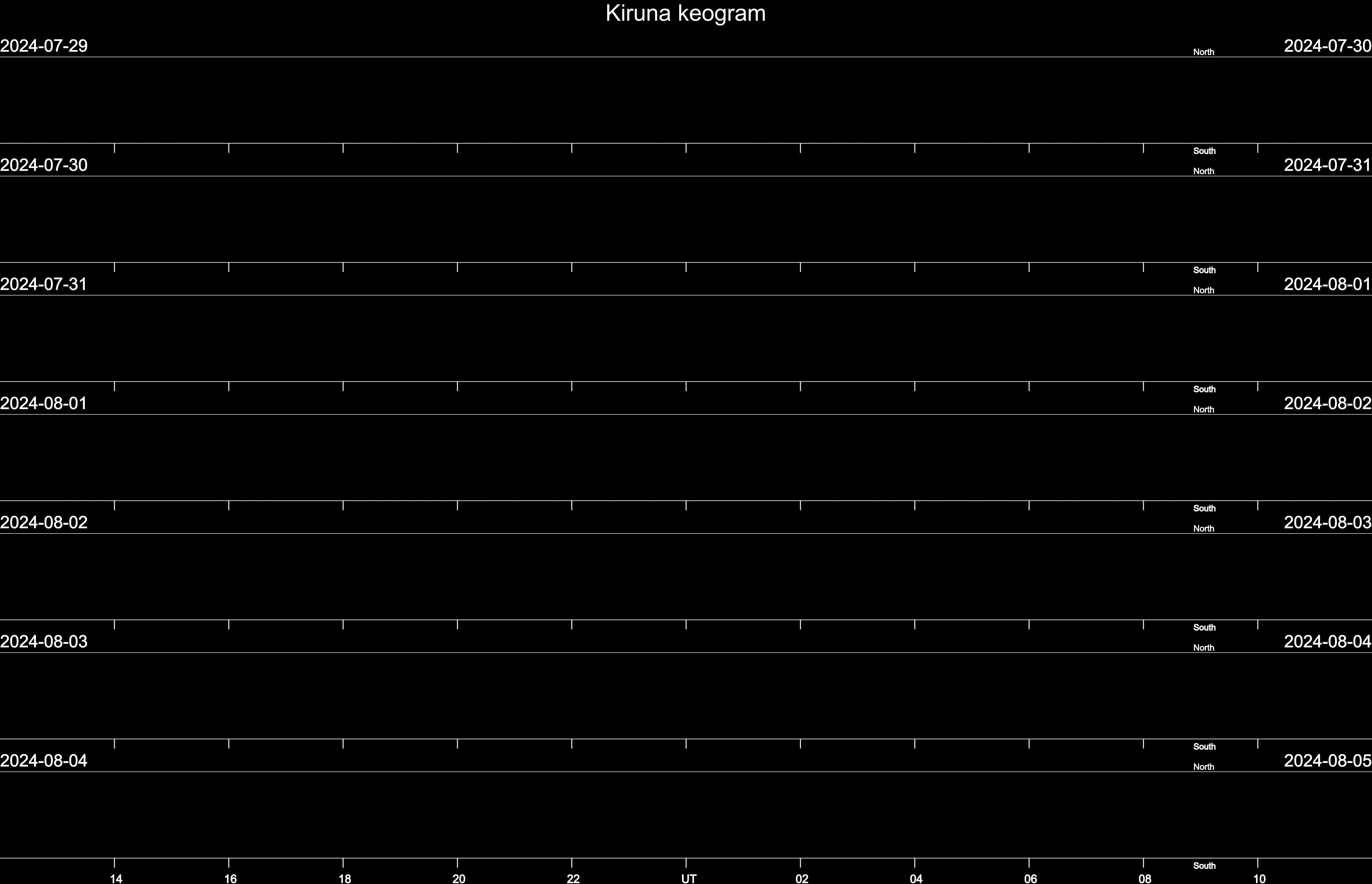Click the South label of the 2024-08-04 panel
1372x884 pixels.
click(x=1205, y=866)
